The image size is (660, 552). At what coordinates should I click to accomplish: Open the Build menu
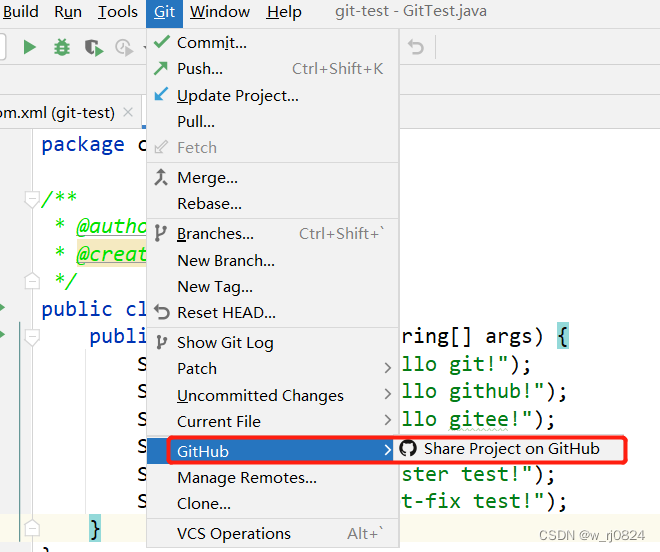pos(21,11)
